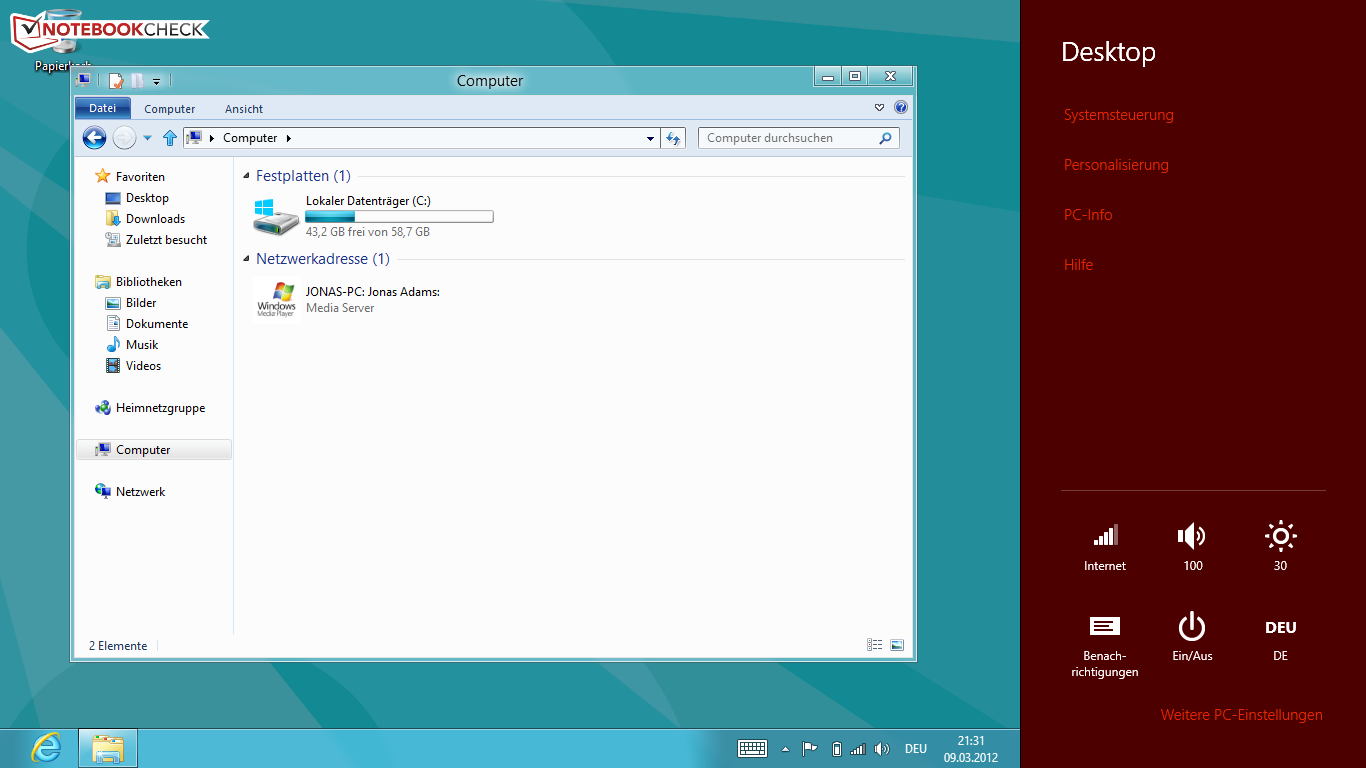Open the Bilder library
1366x768 pixels.
141,303
